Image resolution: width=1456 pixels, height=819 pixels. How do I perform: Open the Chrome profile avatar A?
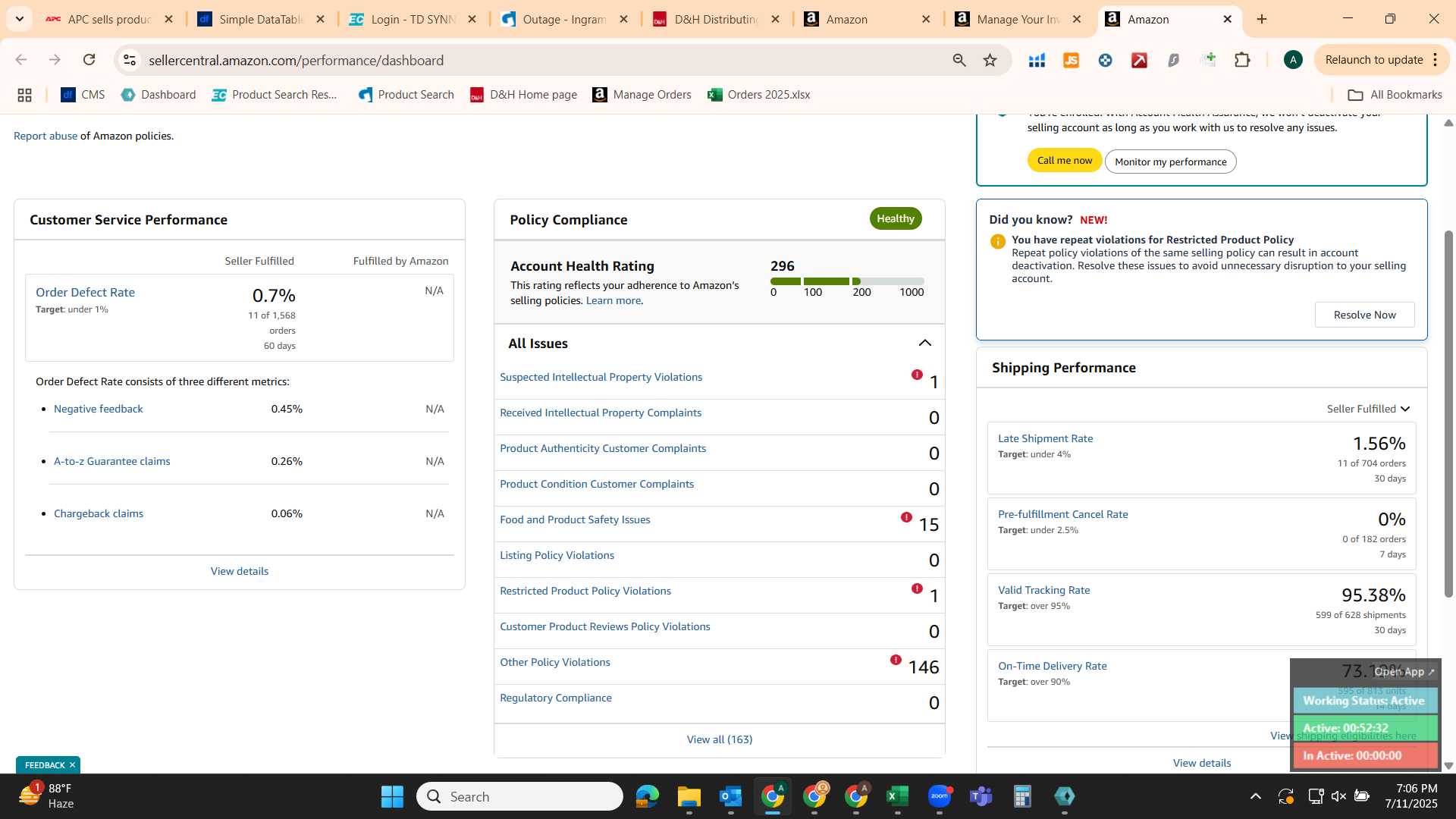1293,60
